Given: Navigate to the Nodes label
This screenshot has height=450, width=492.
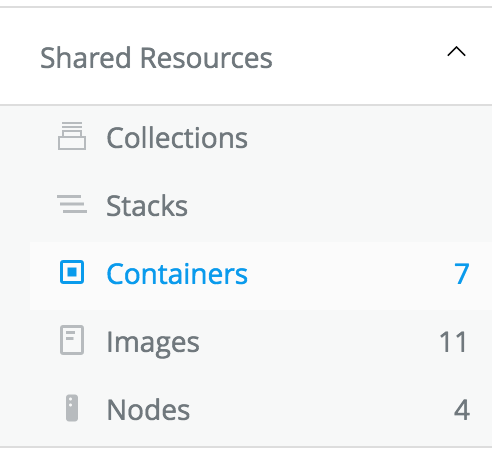Looking at the screenshot, I should [148, 410].
